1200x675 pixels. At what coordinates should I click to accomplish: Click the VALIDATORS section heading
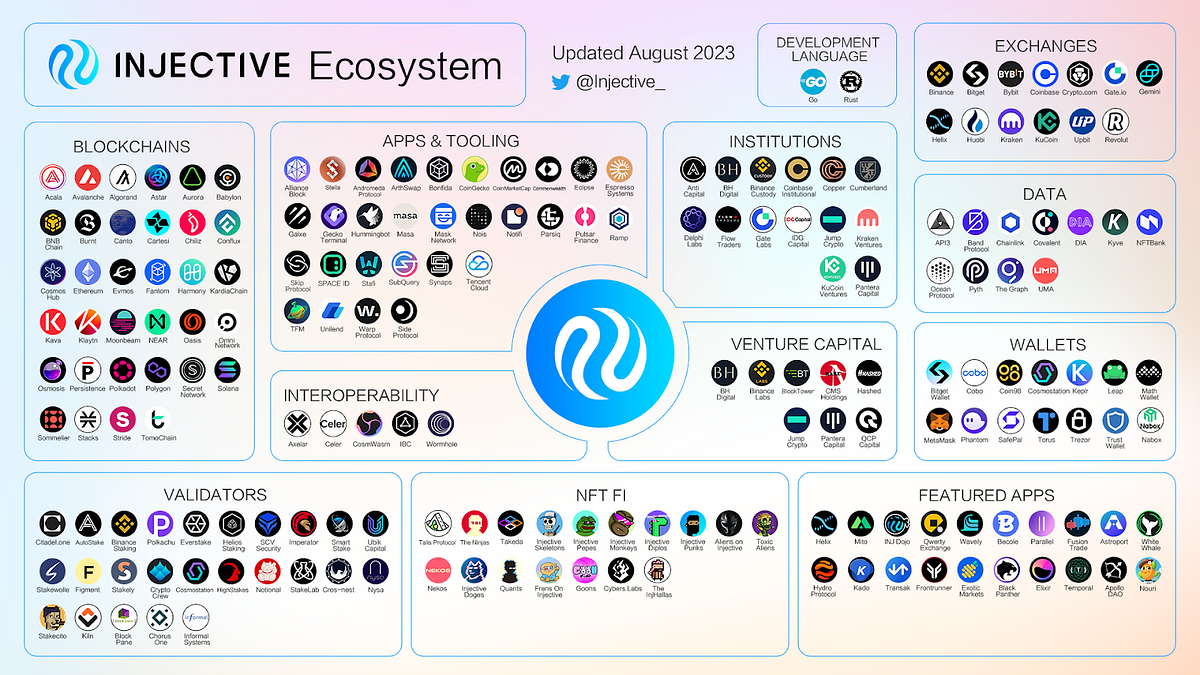point(214,494)
